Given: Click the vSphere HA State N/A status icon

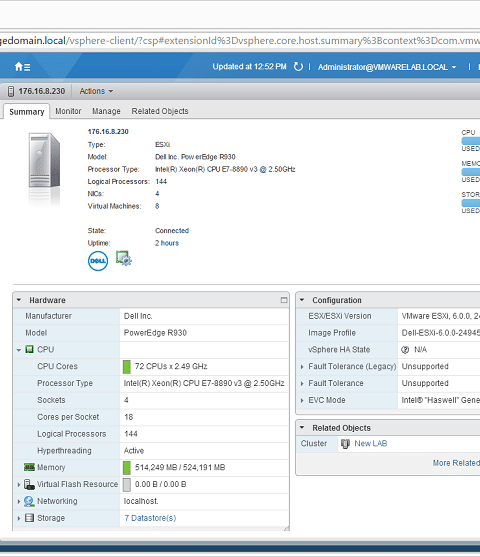Looking at the screenshot, I should click(x=405, y=350).
